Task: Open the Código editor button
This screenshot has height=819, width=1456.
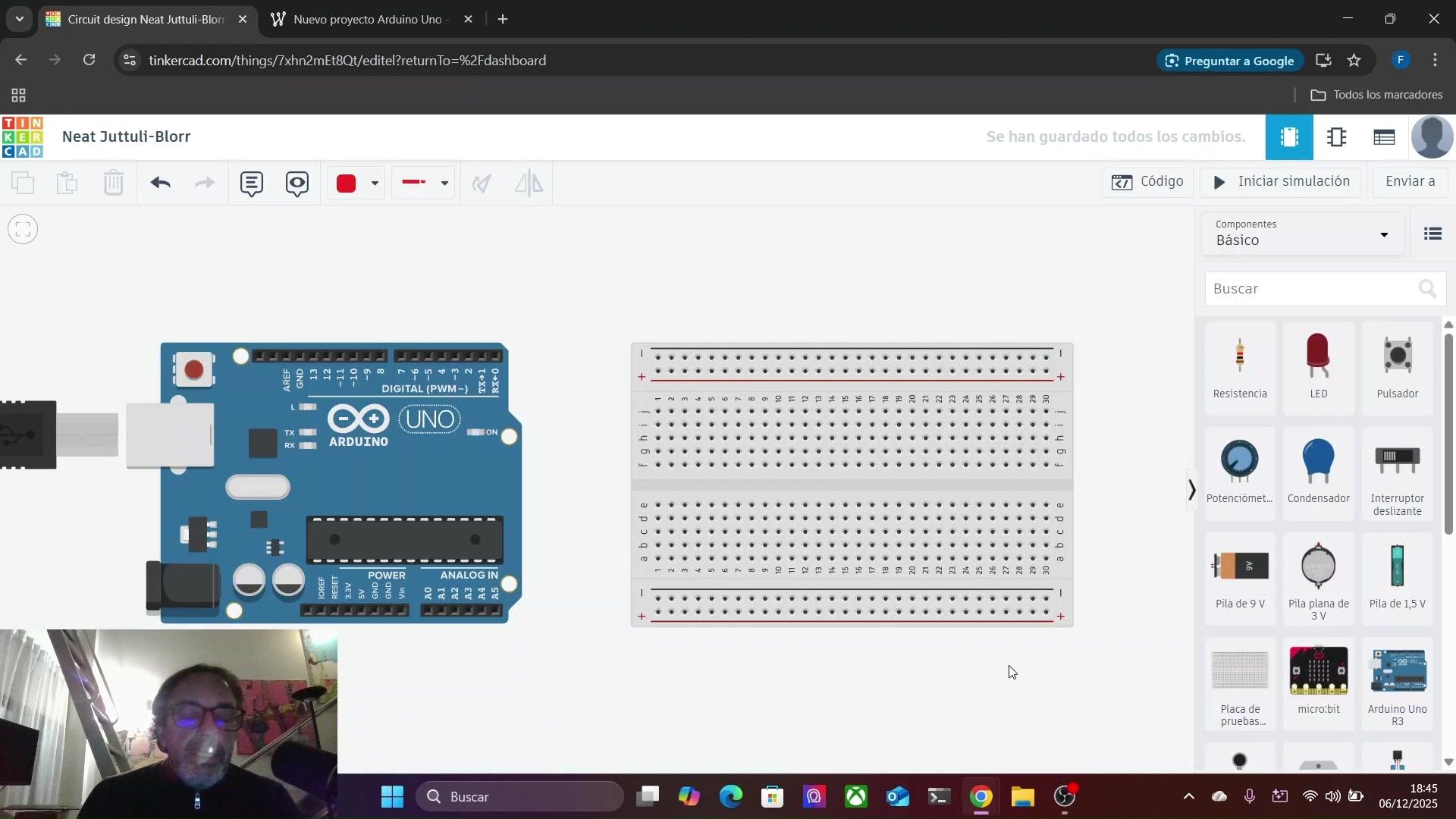Action: 1147,182
